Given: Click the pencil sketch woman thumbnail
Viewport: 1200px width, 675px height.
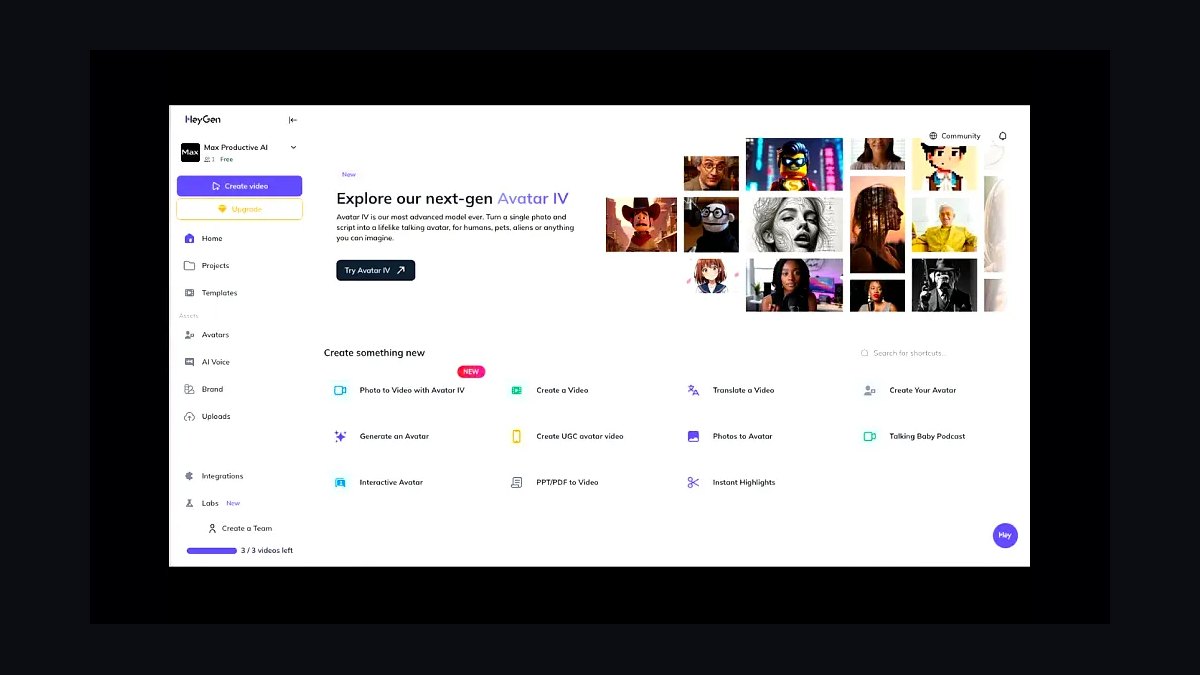Looking at the screenshot, I should pyautogui.click(x=794, y=225).
